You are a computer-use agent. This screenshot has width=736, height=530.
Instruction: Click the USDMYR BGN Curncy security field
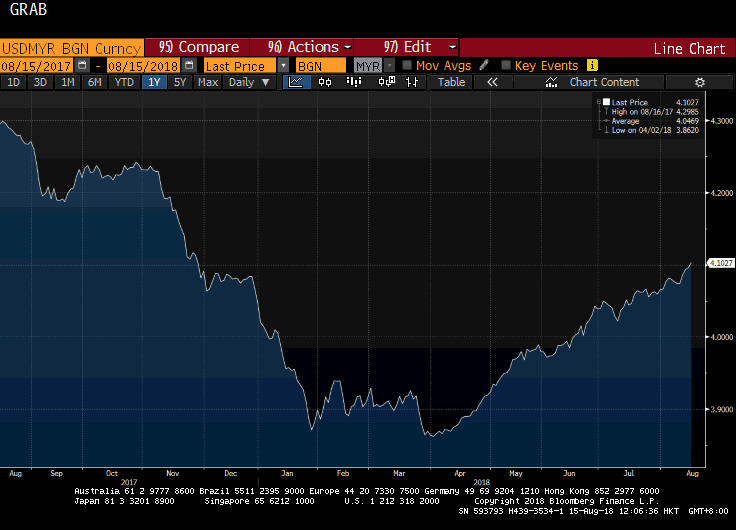coord(70,47)
